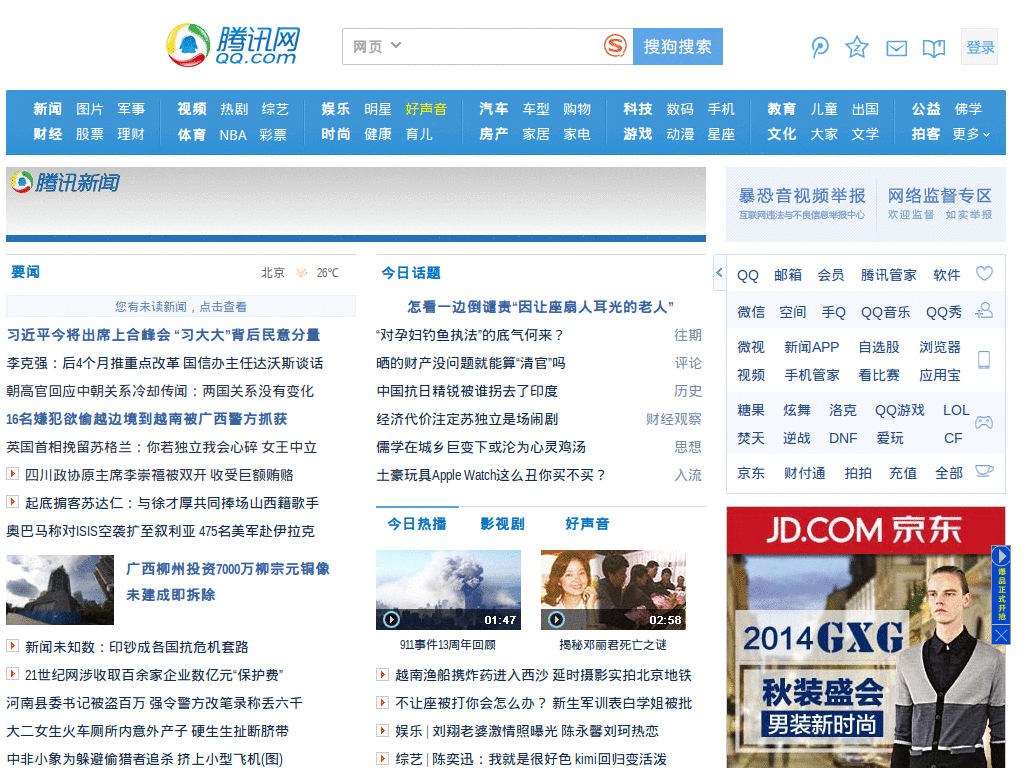
Task: Open the 汽车 navigation menu item
Action: (x=494, y=109)
